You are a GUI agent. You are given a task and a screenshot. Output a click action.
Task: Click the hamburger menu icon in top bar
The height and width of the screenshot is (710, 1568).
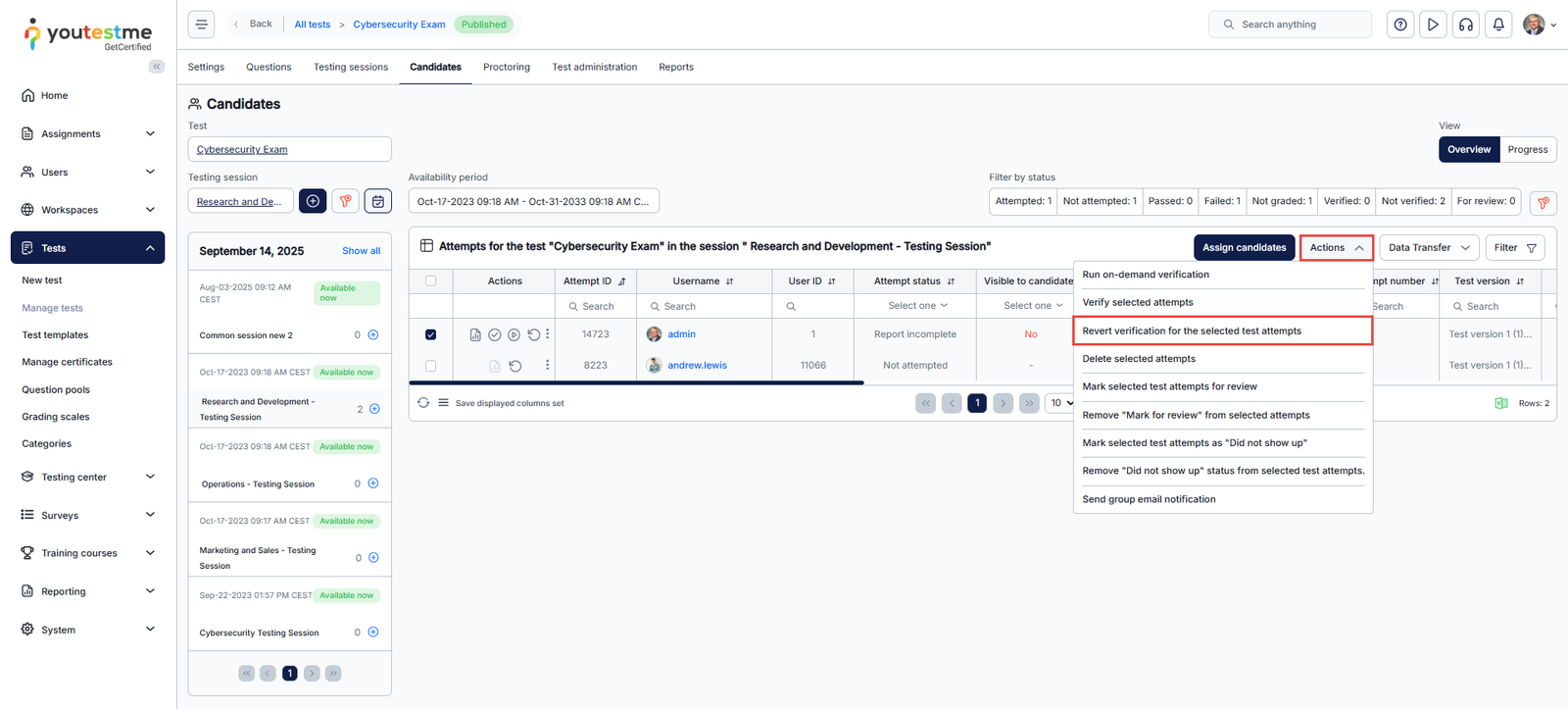(x=201, y=25)
